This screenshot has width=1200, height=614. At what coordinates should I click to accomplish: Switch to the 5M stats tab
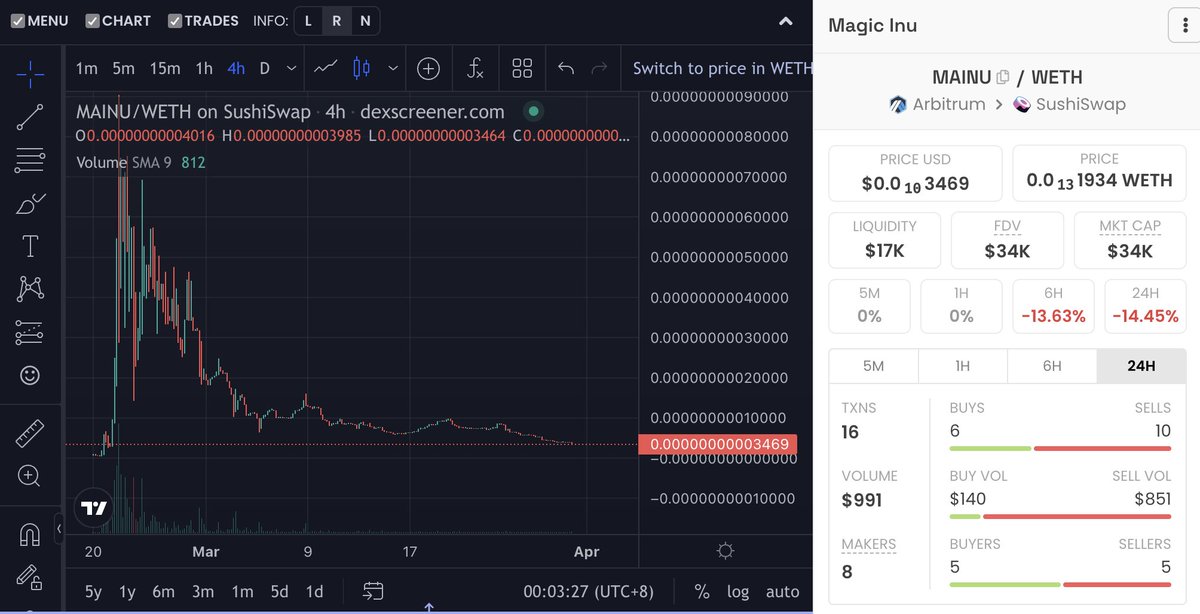tap(873, 366)
